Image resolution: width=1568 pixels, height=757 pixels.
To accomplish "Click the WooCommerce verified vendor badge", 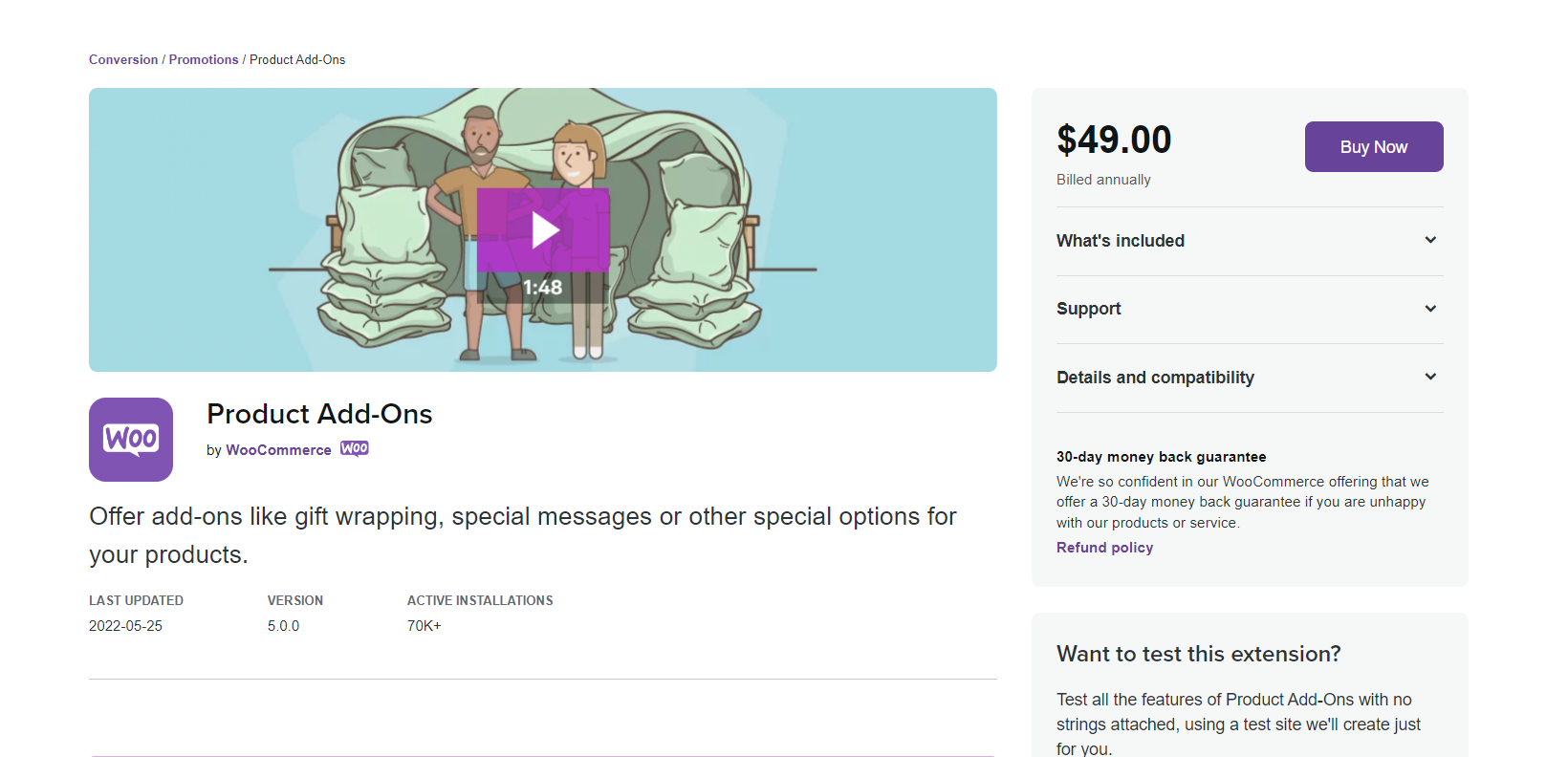I will pyautogui.click(x=354, y=448).
